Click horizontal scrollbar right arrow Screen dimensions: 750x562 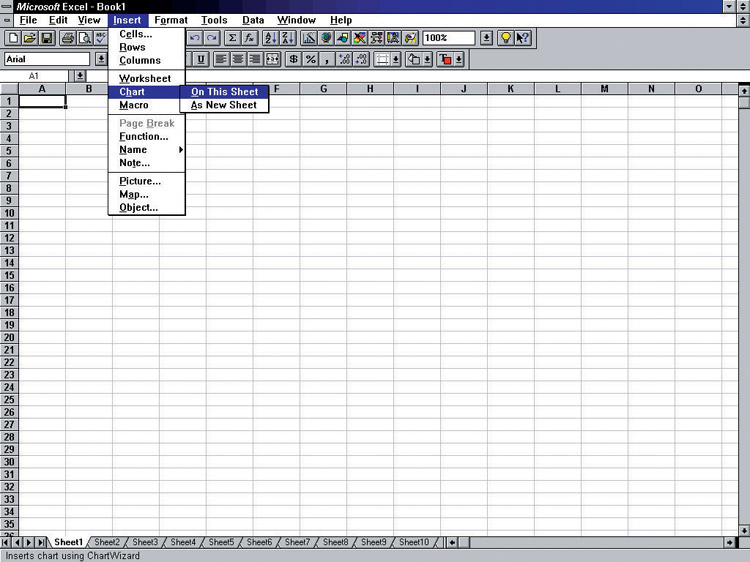[x=729, y=542]
